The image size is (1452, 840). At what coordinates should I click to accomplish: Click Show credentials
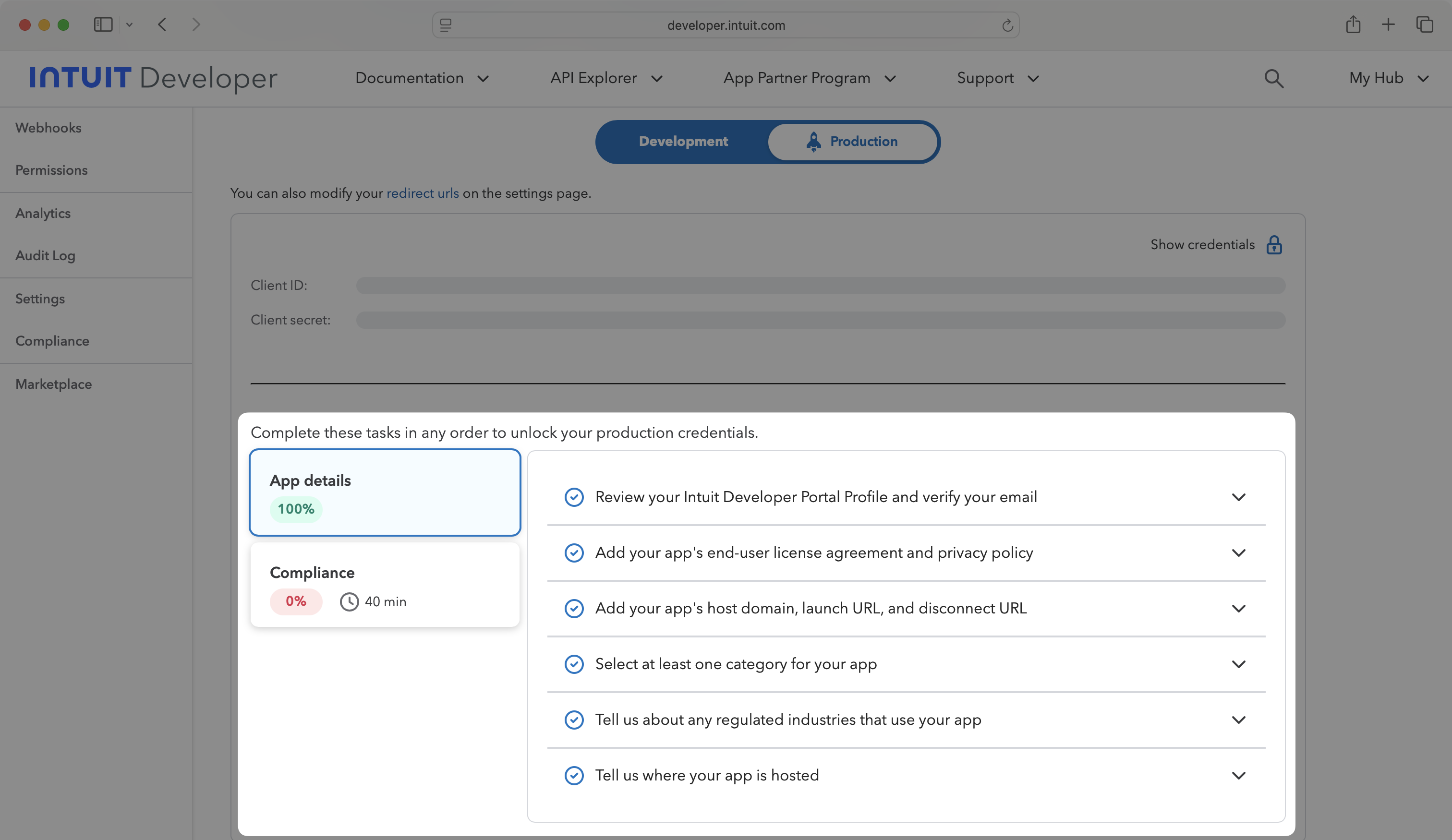point(1202,244)
